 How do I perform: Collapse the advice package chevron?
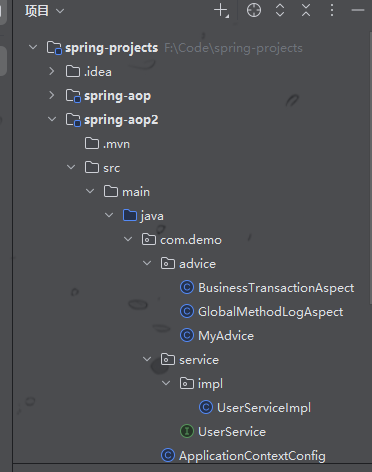pyautogui.click(x=147, y=263)
